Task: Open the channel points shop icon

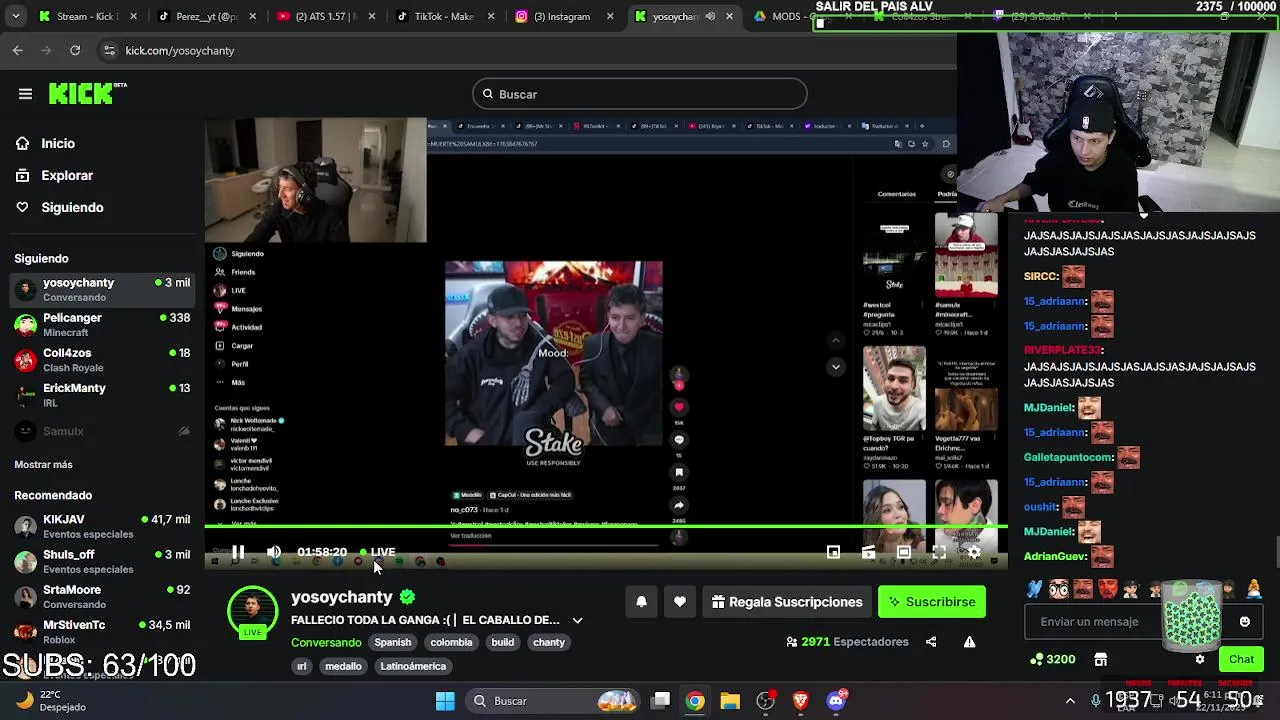Action: (x=1101, y=659)
